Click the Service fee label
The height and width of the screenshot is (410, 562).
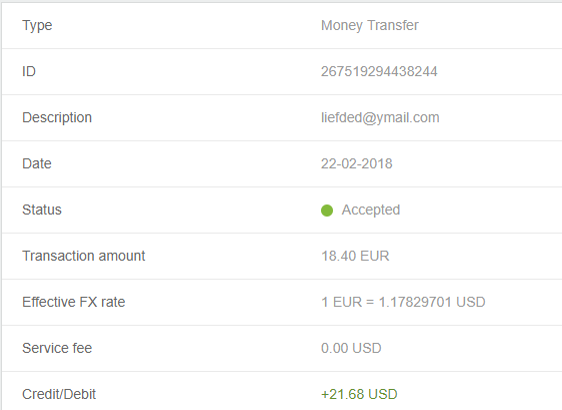click(x=57, y=348)
